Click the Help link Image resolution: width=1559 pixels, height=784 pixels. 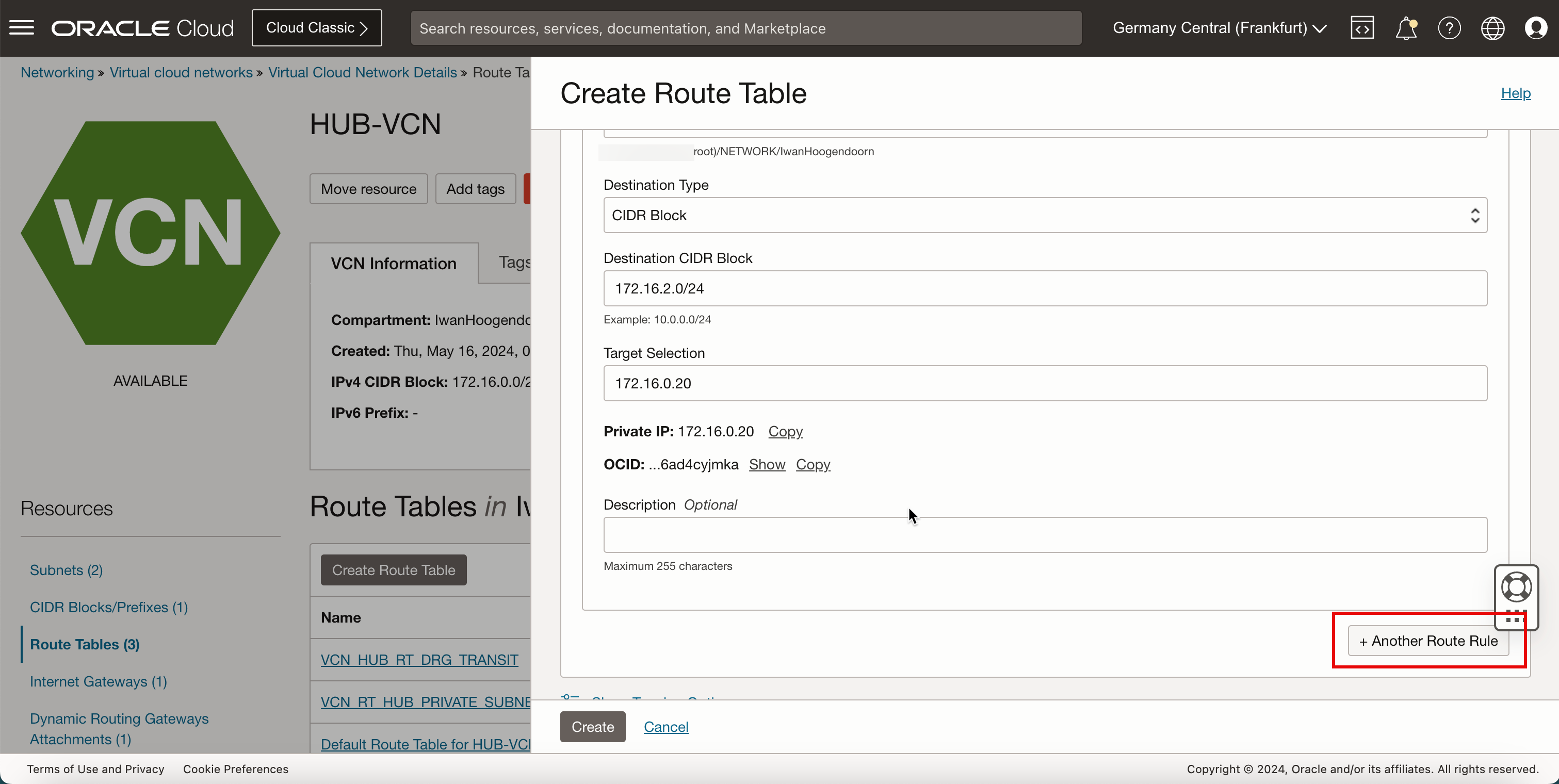click(1515, 93)
